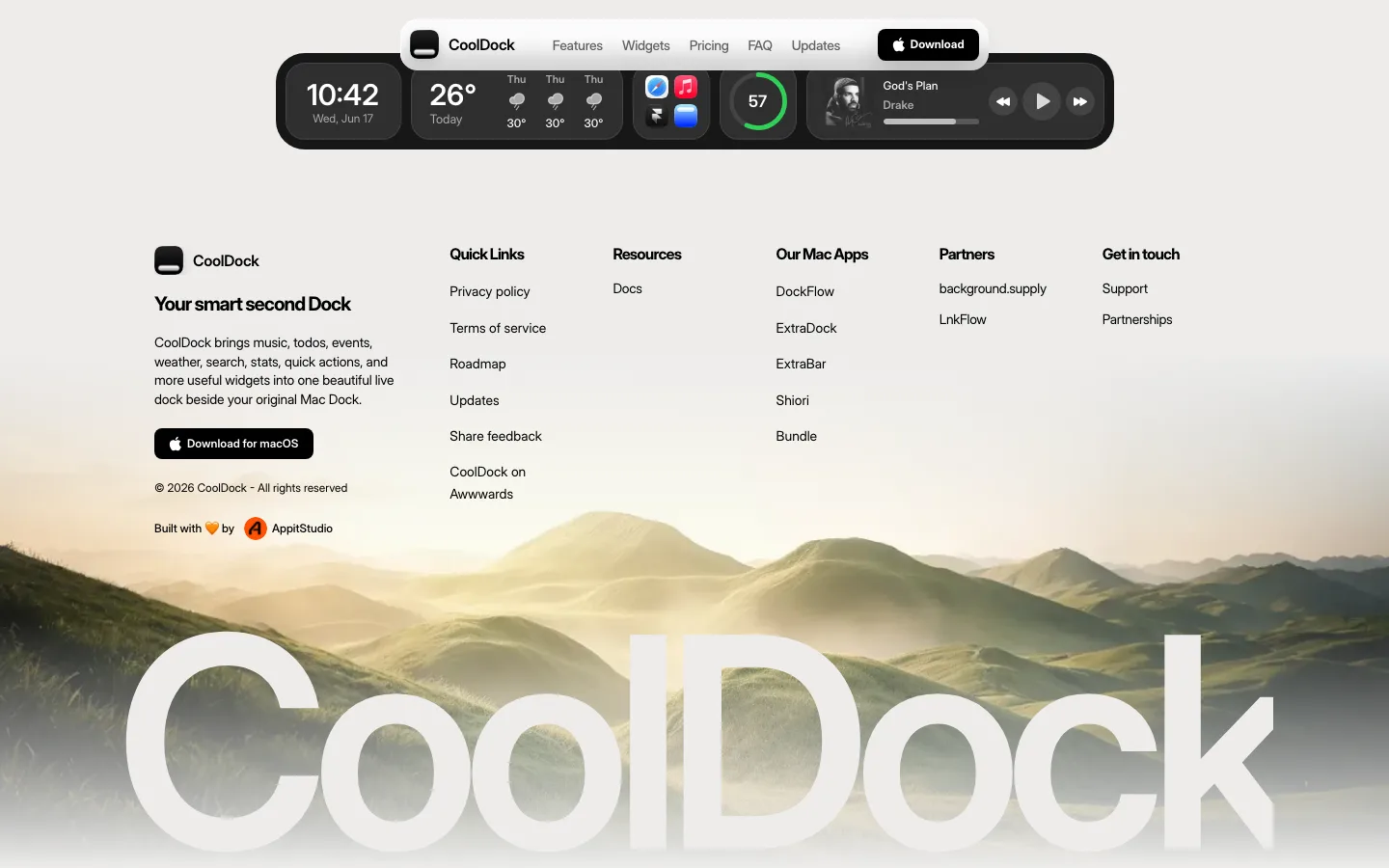Screen dimensions: 1389x868
Task: Open the footer Updates link
Action: click(475, 400)
